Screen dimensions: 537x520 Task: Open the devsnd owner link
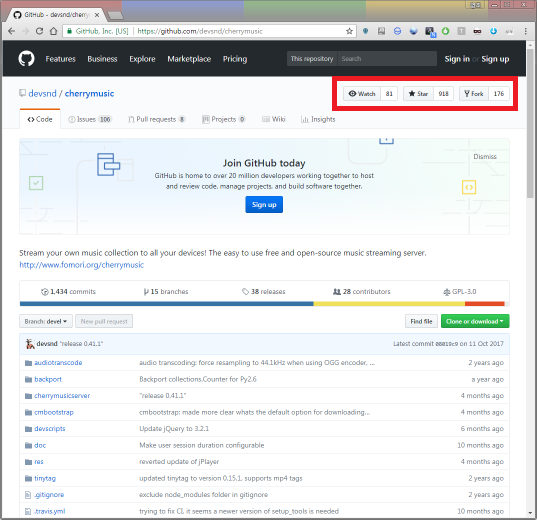click(x=42, y=93)
